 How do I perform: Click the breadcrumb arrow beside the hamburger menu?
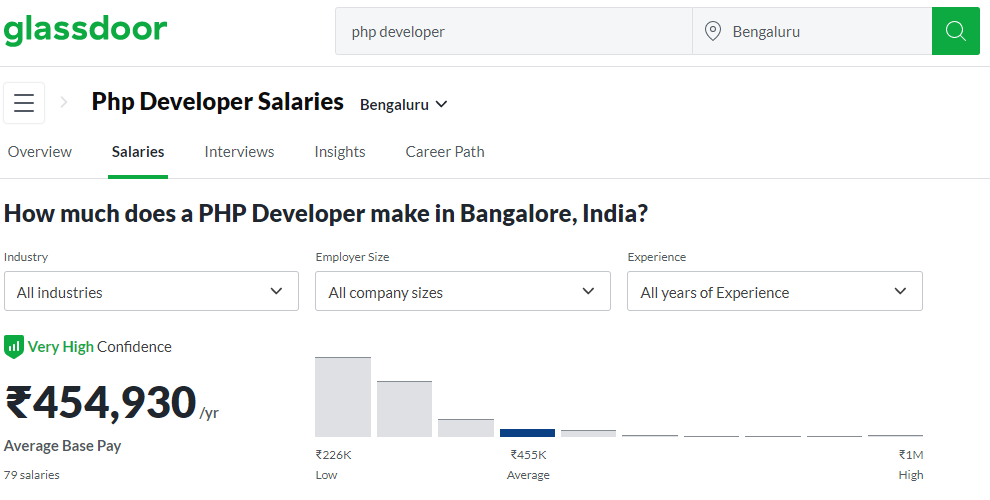[x=64, y=102]
